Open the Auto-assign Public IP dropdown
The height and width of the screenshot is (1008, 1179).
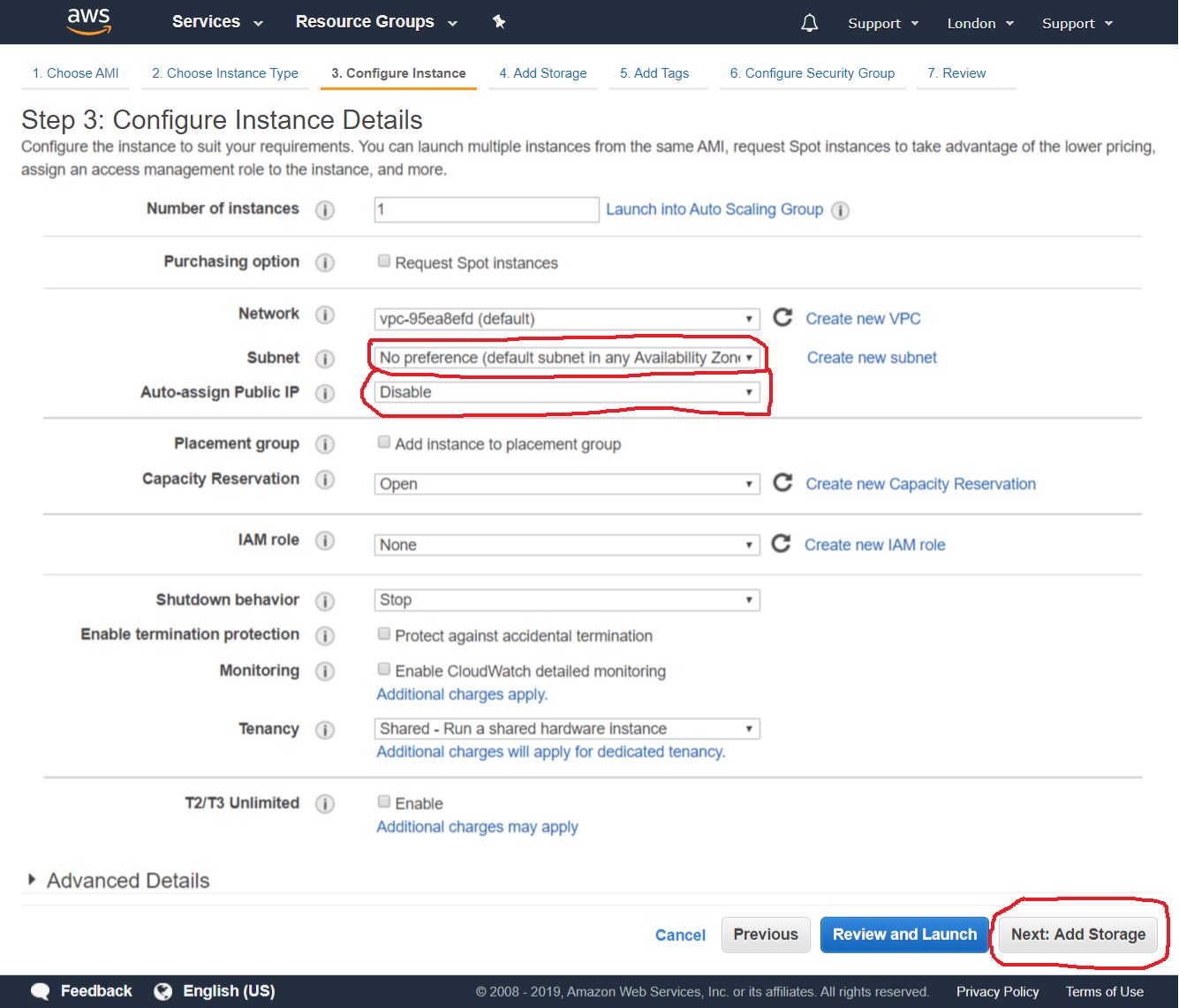coord(566,391)
